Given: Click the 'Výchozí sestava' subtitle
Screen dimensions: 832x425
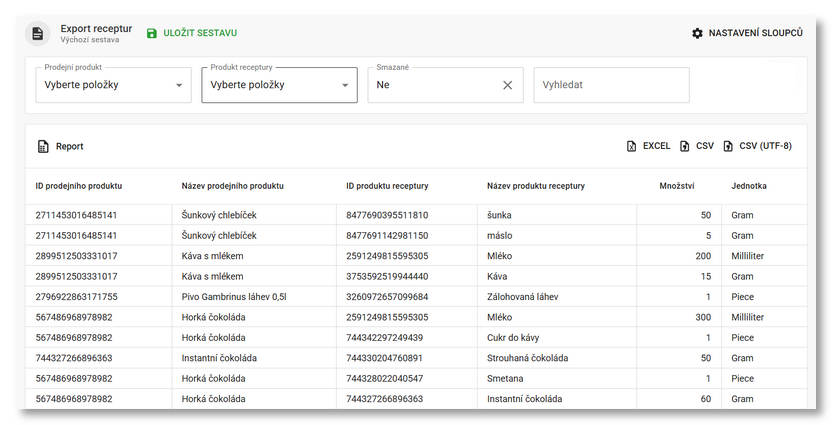Looking at the screenshot, I should 90,40.
